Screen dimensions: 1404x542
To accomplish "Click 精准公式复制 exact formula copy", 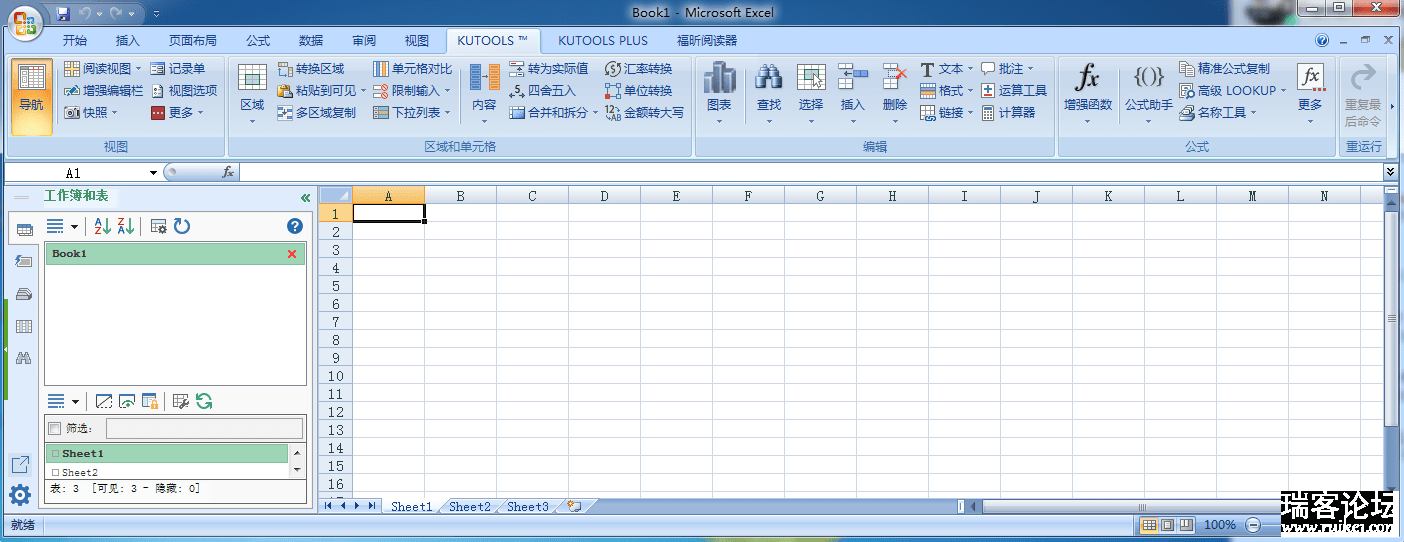I will [x=1225, y=69].
